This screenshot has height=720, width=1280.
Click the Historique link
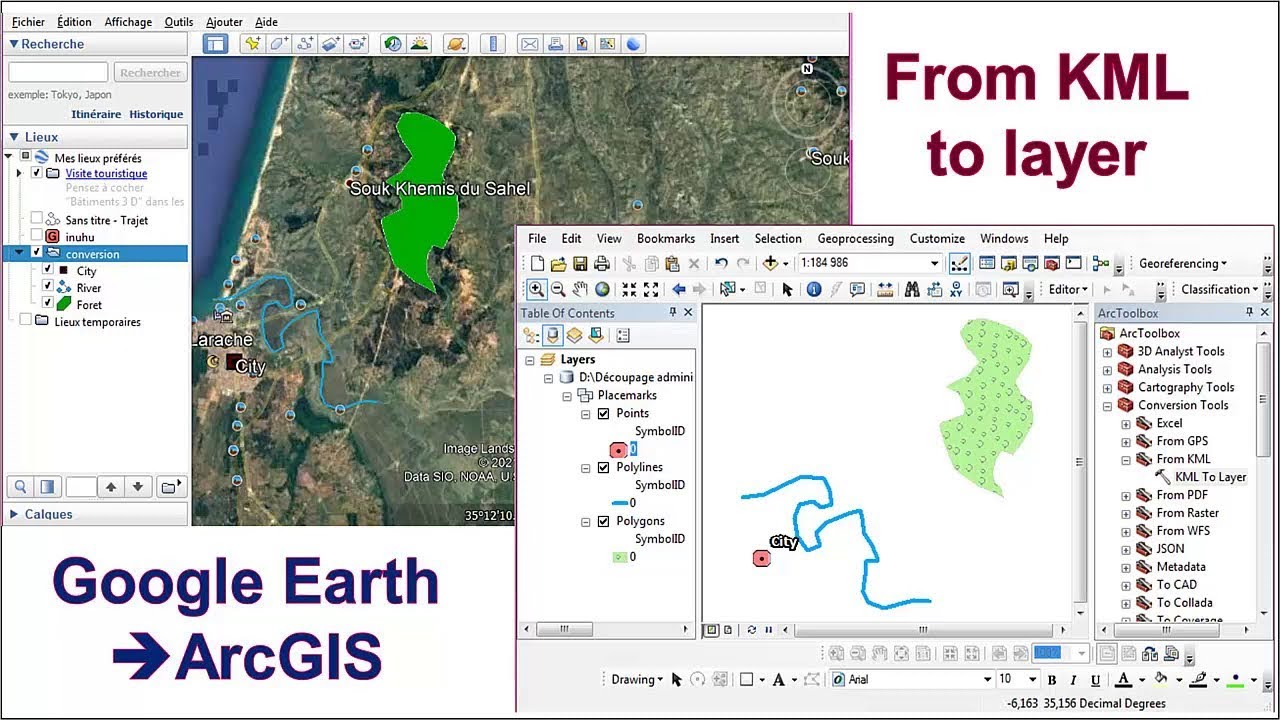click(156, 115)
